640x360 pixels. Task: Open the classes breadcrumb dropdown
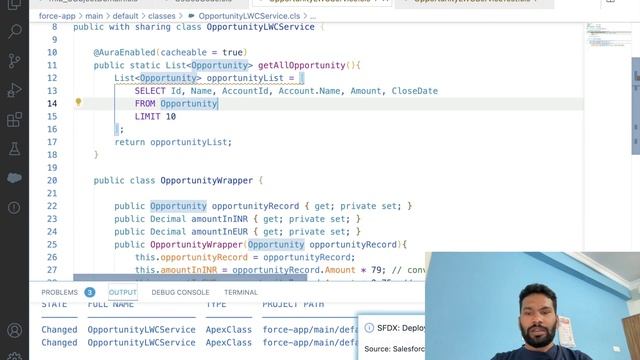[x=162, y=16]
